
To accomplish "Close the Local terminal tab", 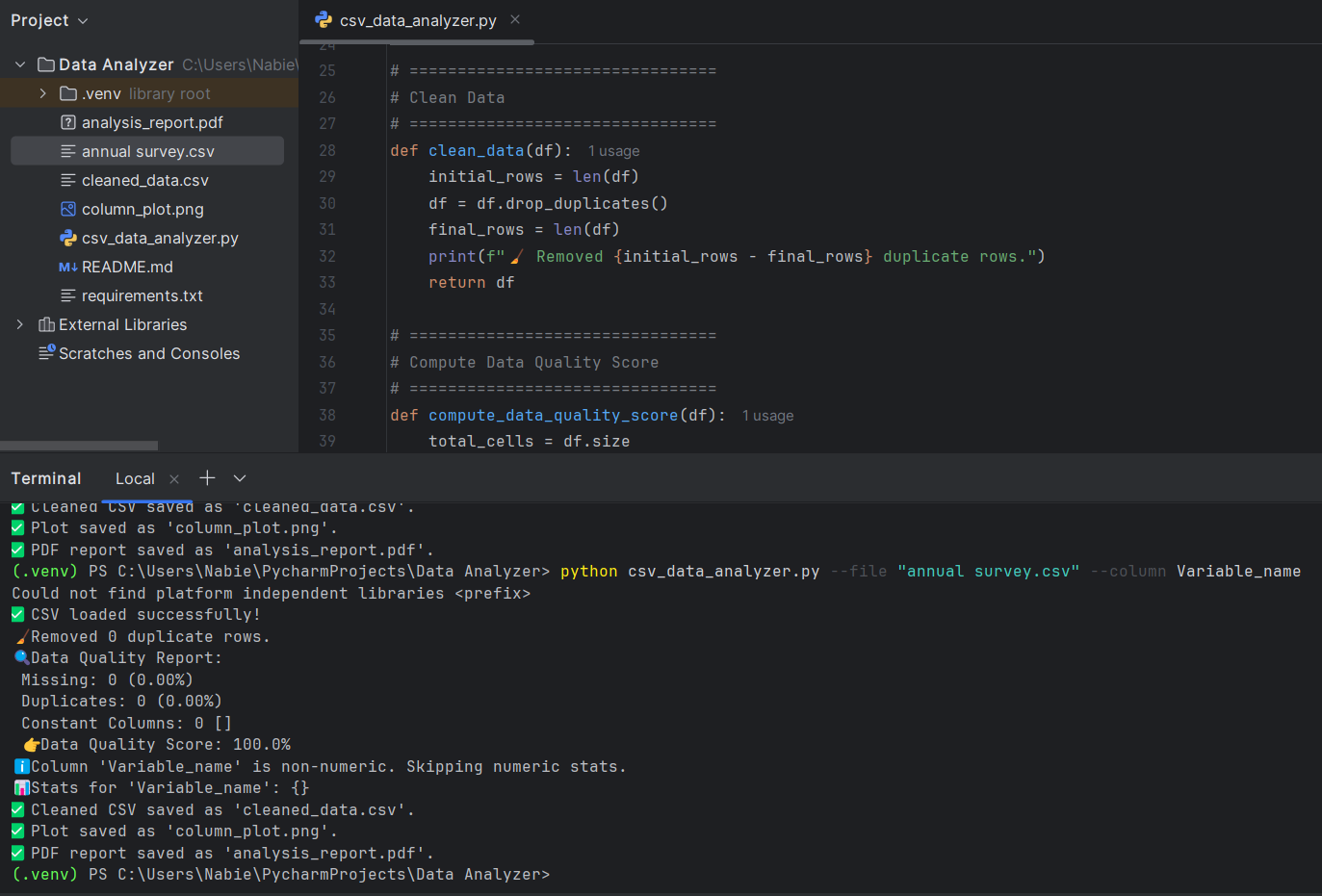I will pos(174,479).
